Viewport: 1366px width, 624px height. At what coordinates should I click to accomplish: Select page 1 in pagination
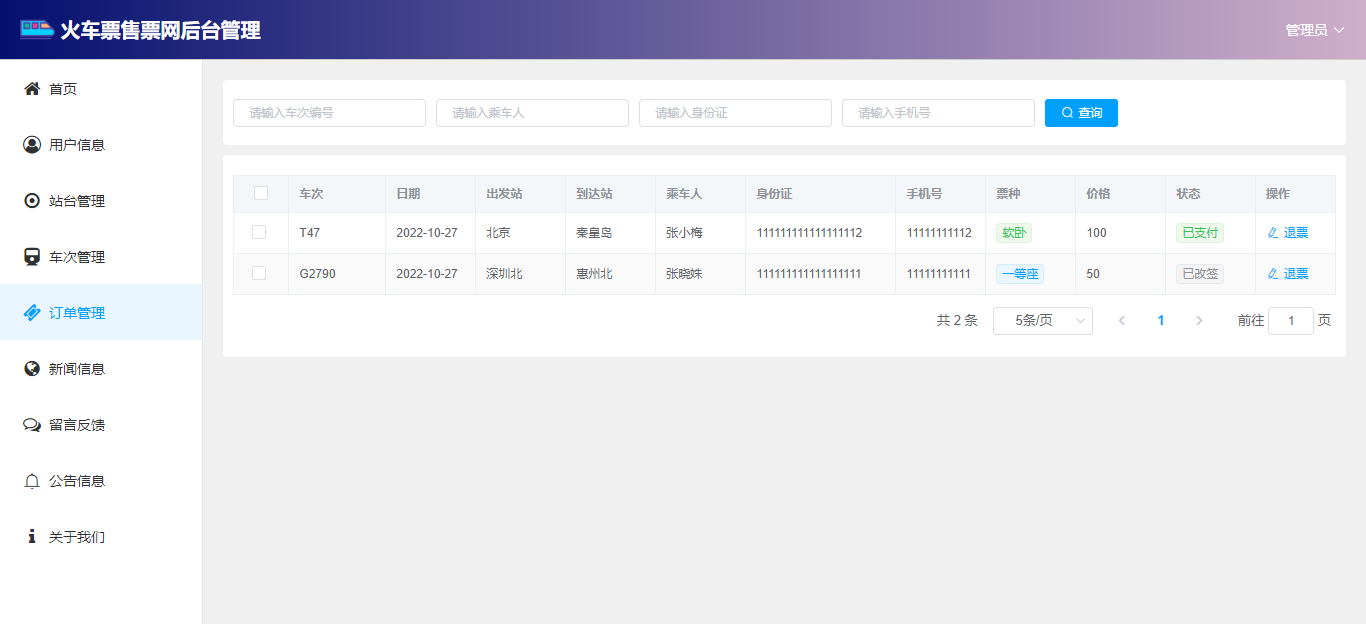(1160, 321)
